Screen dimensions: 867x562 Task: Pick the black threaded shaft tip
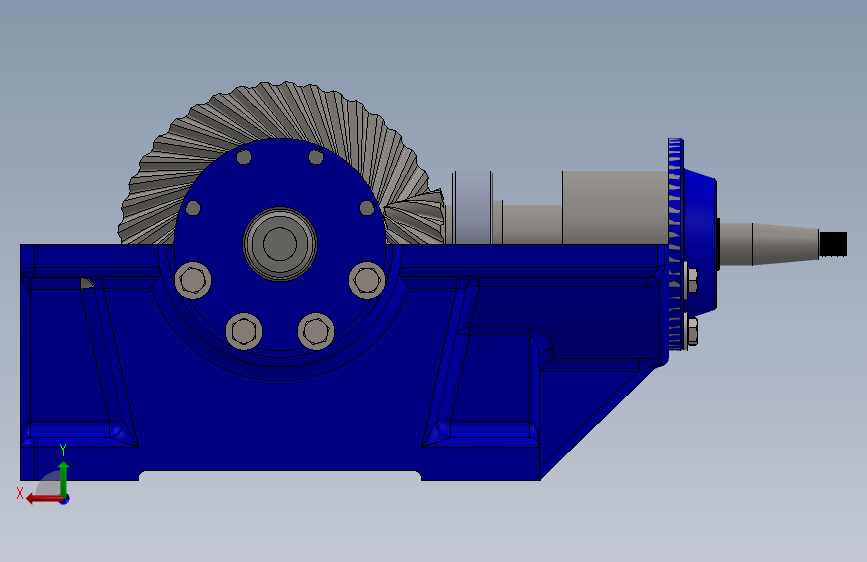pyautogui.click(x=833, y=244)
